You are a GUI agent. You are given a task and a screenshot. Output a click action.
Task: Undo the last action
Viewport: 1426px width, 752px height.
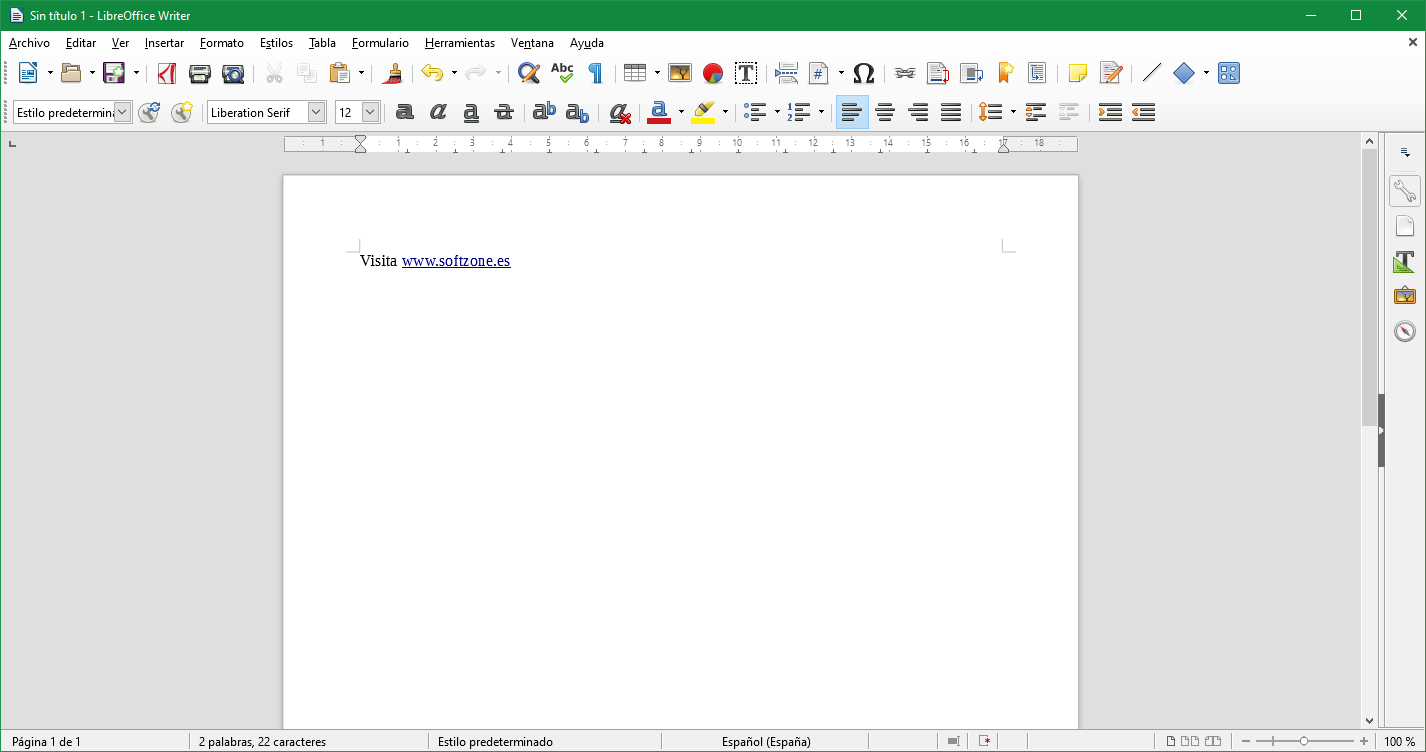432,73
